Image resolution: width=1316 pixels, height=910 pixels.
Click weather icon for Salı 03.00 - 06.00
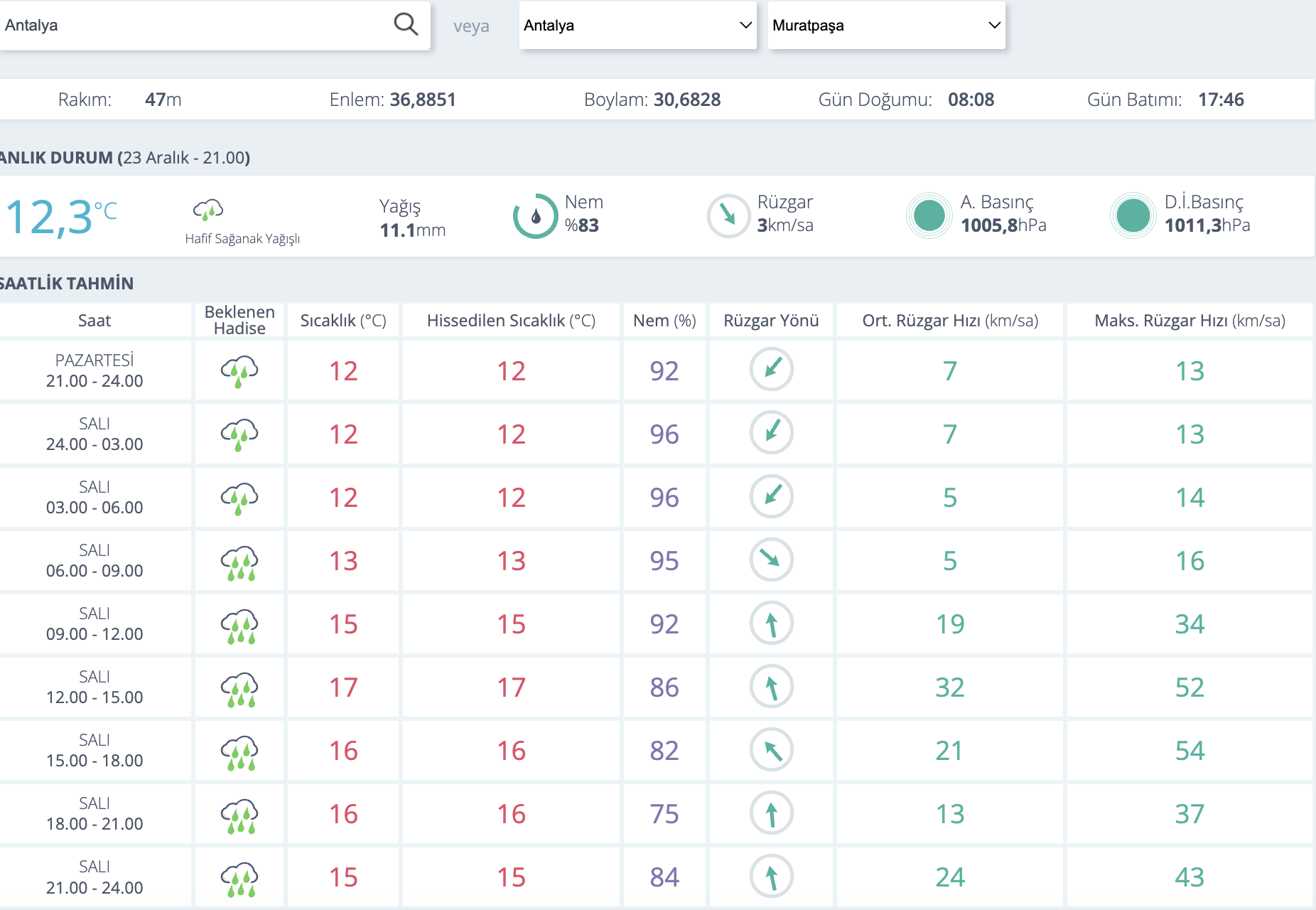coord(239,498)
